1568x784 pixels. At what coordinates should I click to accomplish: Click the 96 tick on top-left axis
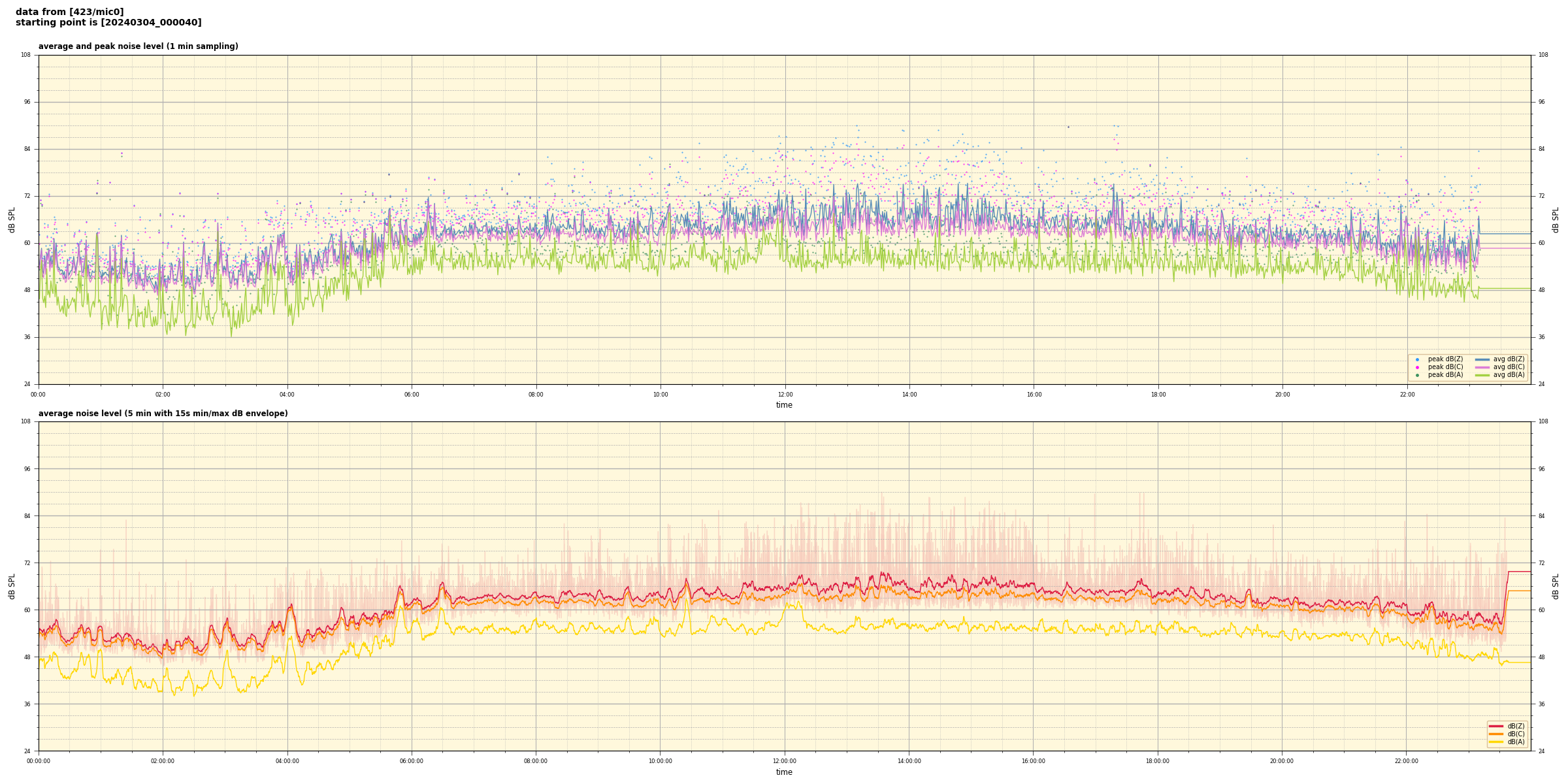tap(26, 102)
